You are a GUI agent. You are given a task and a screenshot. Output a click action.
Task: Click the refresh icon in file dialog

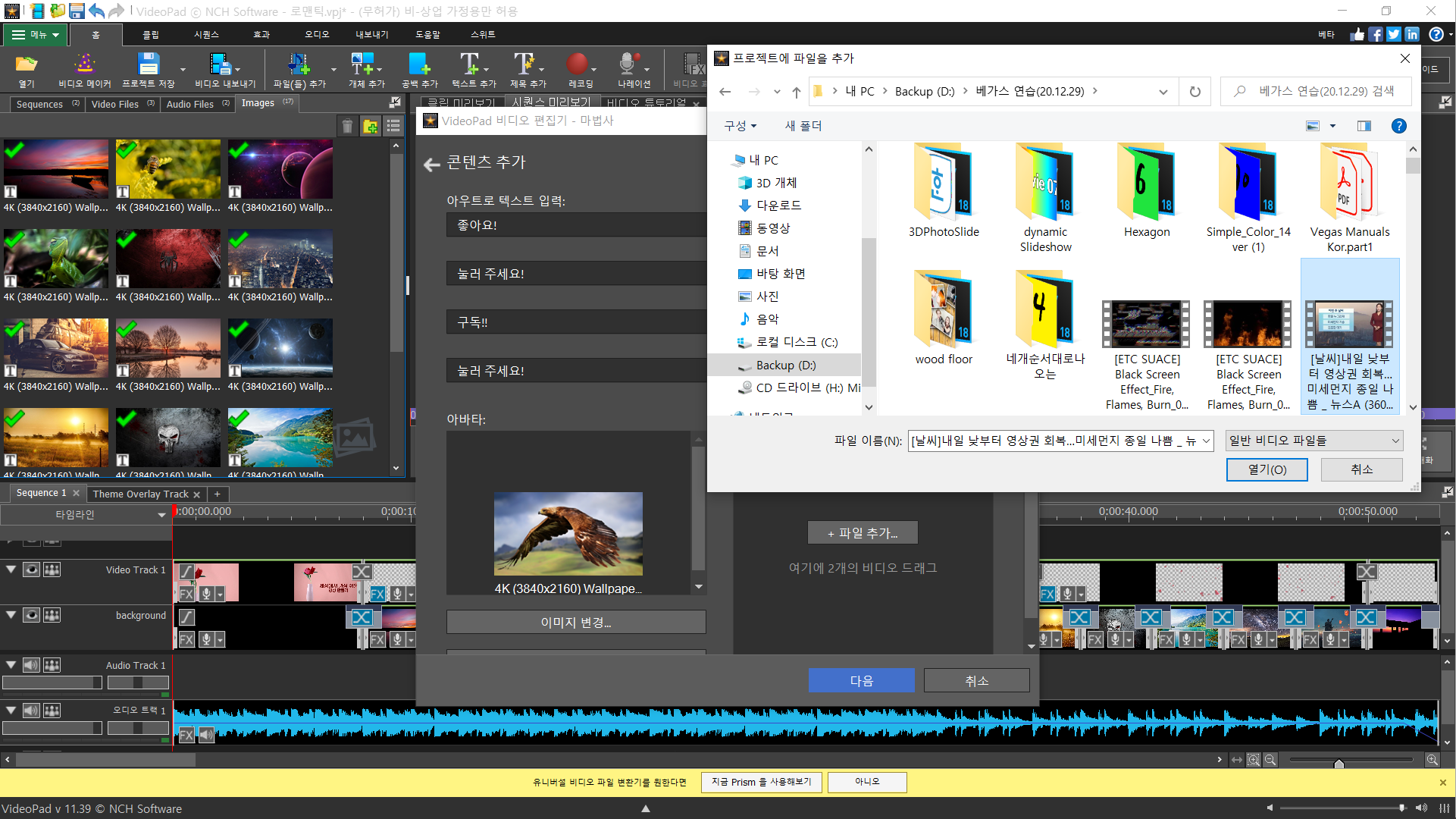click(x=1195, y=92)
